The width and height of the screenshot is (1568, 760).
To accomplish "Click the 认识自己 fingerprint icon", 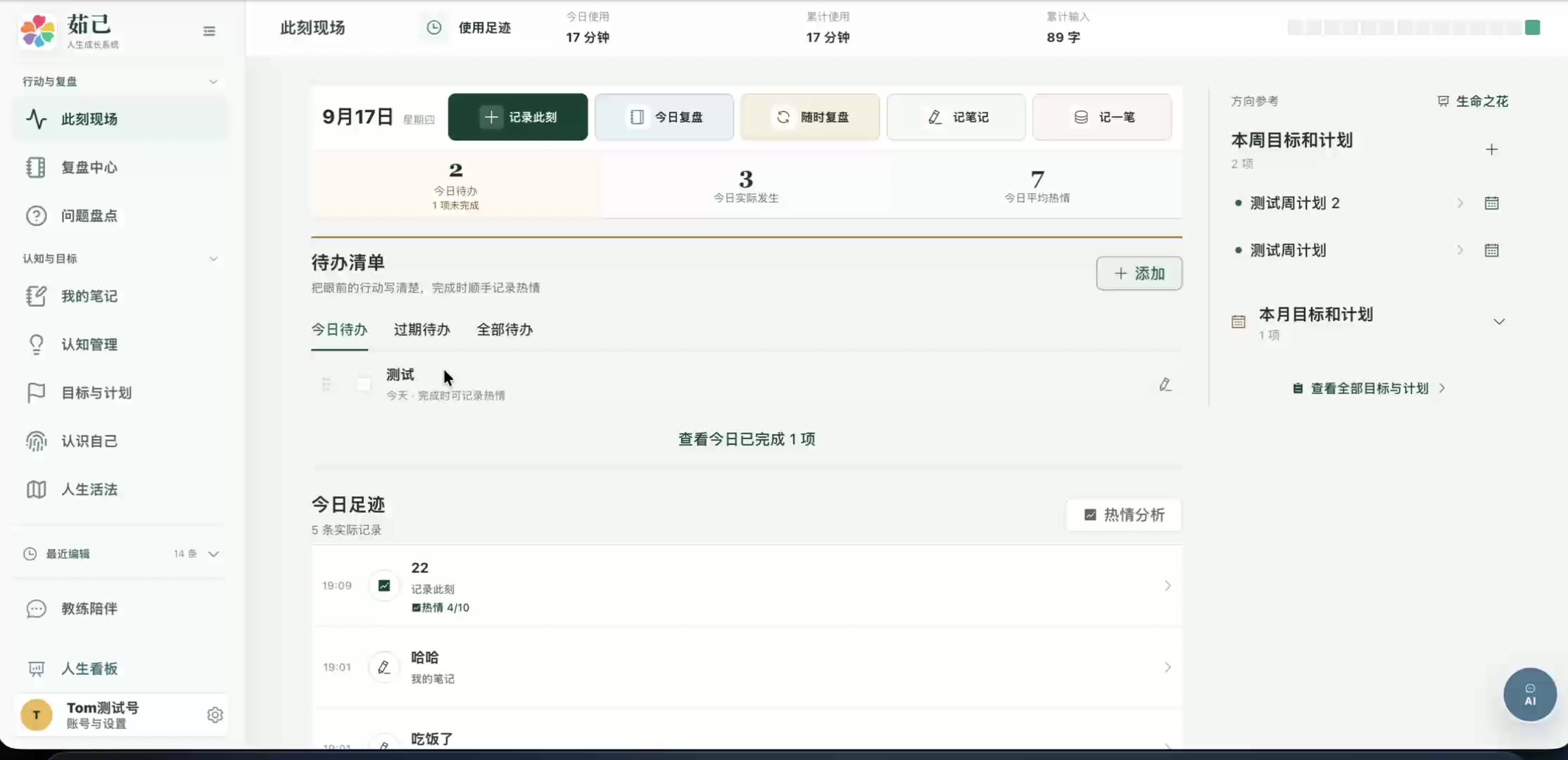I will (36, 441).
